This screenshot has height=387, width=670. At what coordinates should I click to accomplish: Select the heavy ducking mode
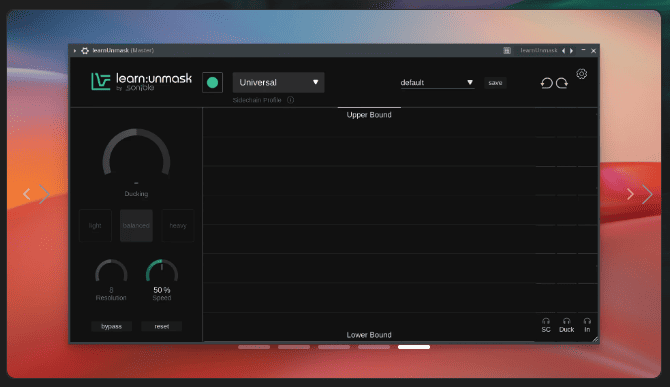point(178,226)
